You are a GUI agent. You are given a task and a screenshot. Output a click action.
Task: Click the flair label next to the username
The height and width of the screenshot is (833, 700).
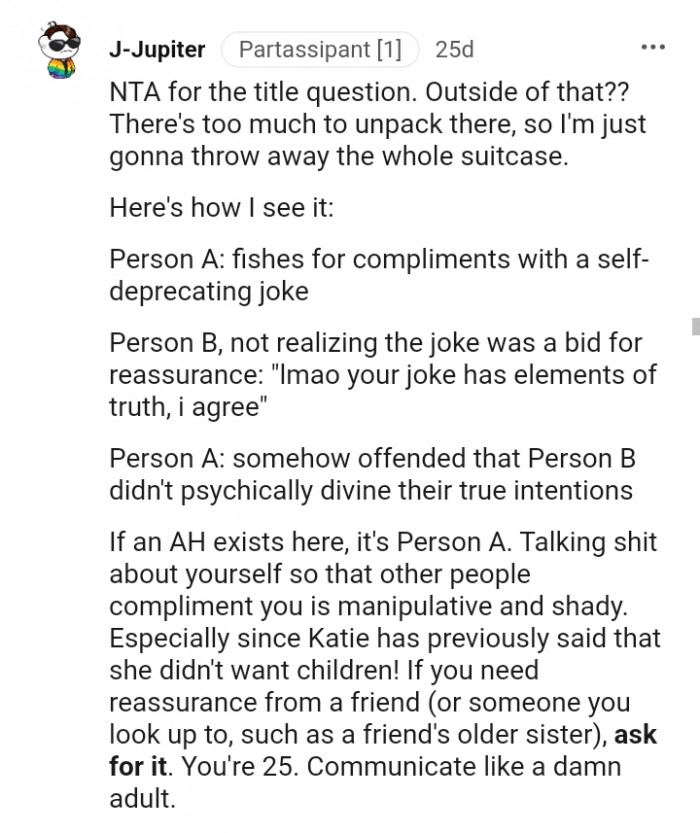point(320,47)
